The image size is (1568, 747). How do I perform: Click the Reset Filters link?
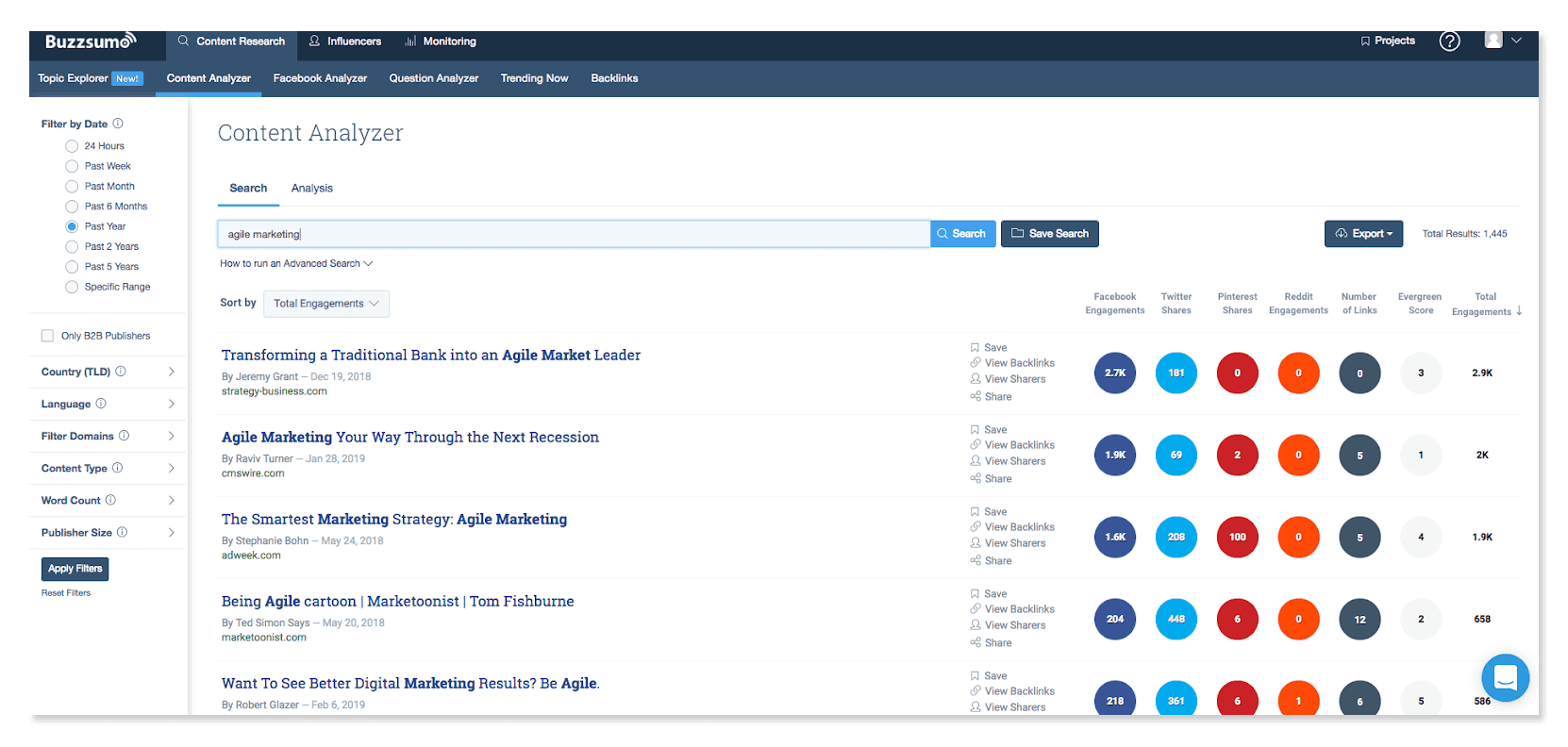click(66, 593)
